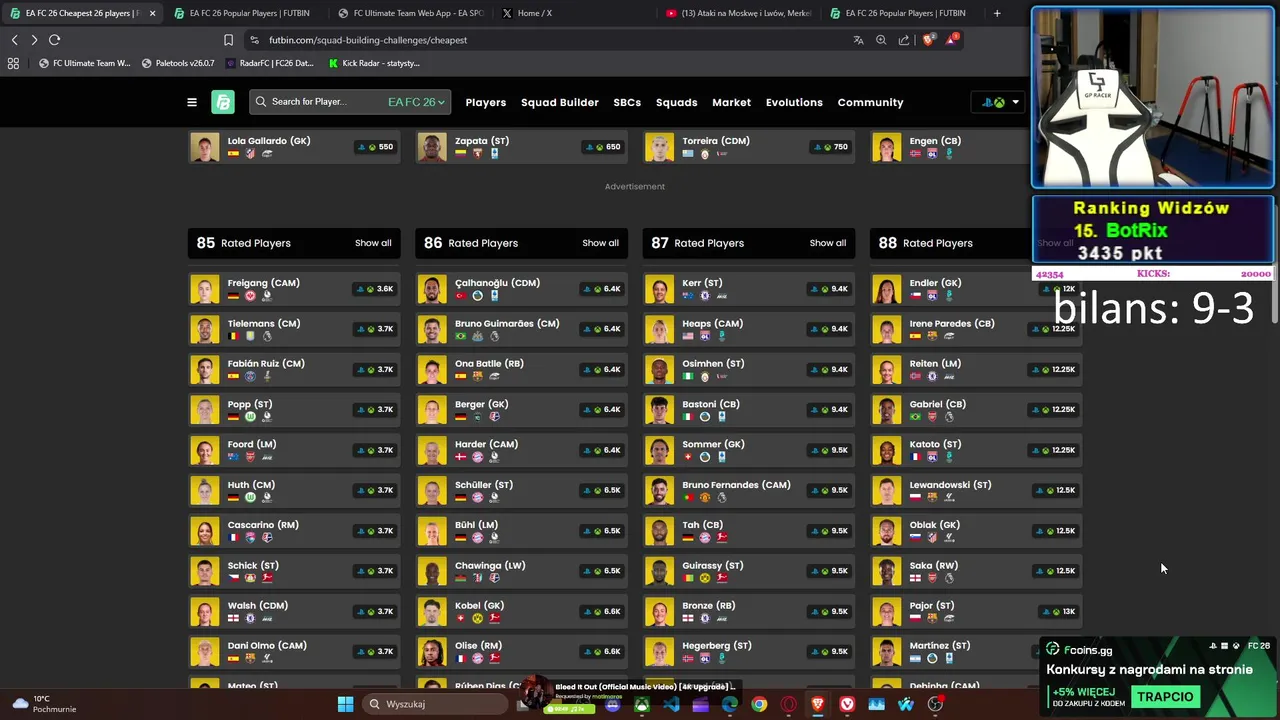Open a new browser tab
The width and height of the screenshot is (1280, 720).
[x=997, y=13]
